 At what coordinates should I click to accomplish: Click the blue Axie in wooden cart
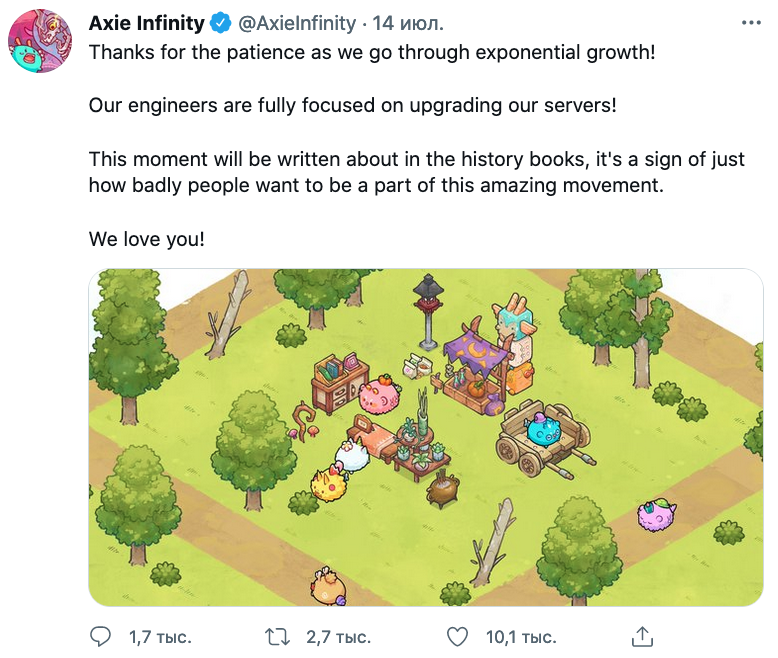pos(544,430)
